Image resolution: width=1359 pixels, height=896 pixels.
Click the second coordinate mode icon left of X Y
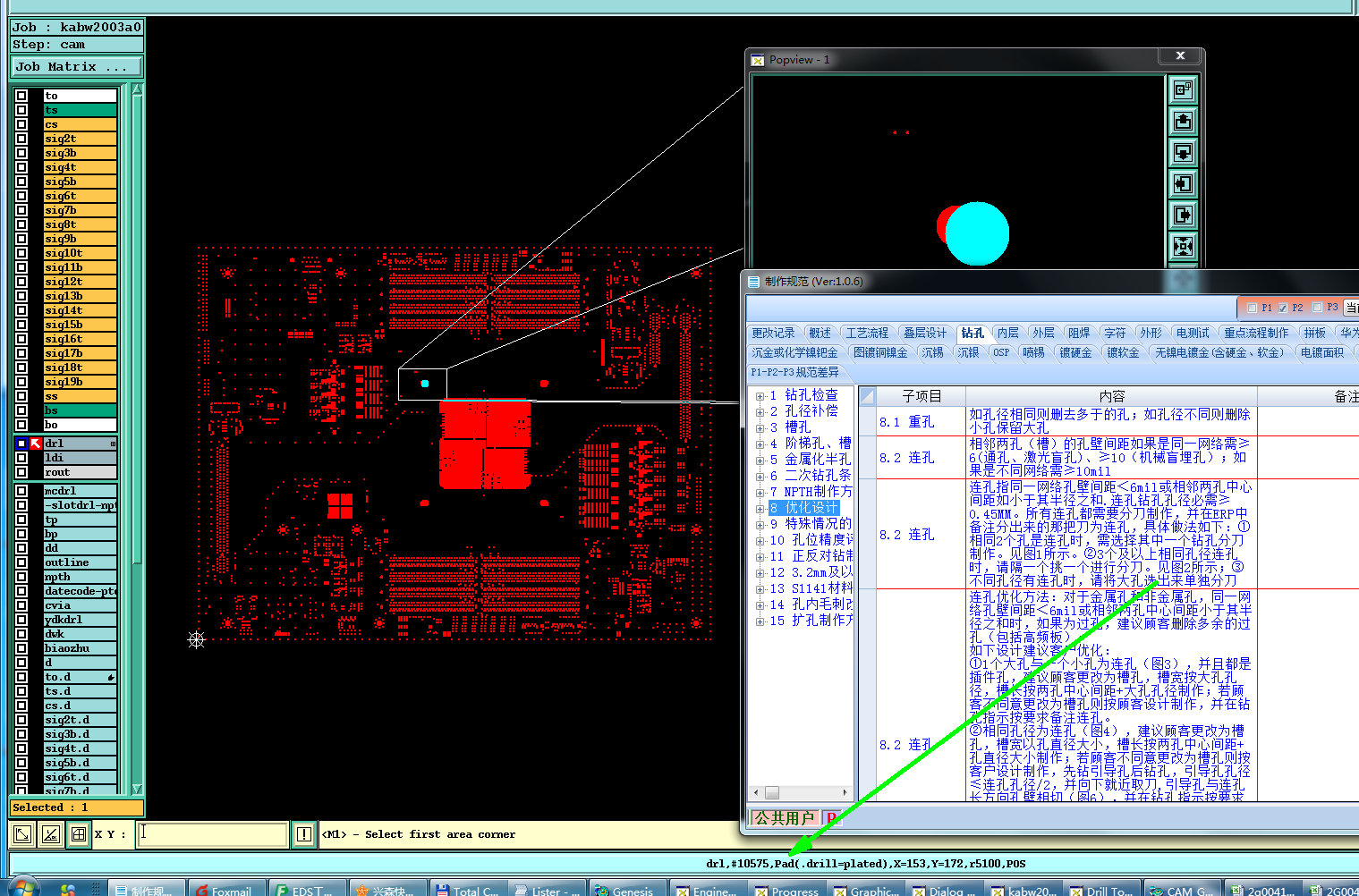click(x=51, y=834)
